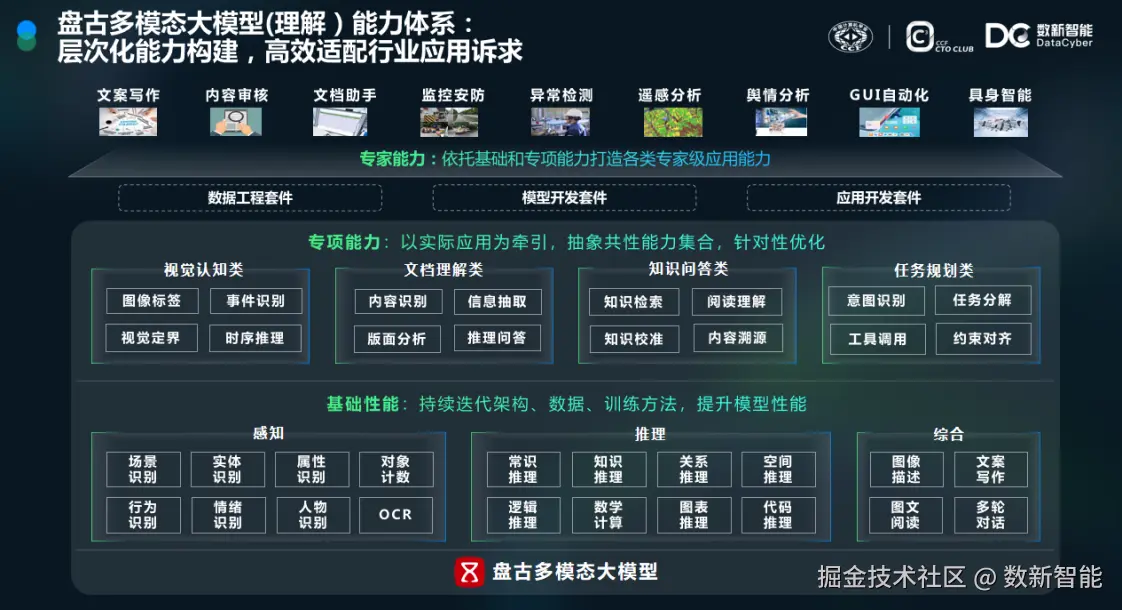Click the 约束对齐 box
Image resolution: width=1122 pixels, height=610 pixels.
point(983,339)
